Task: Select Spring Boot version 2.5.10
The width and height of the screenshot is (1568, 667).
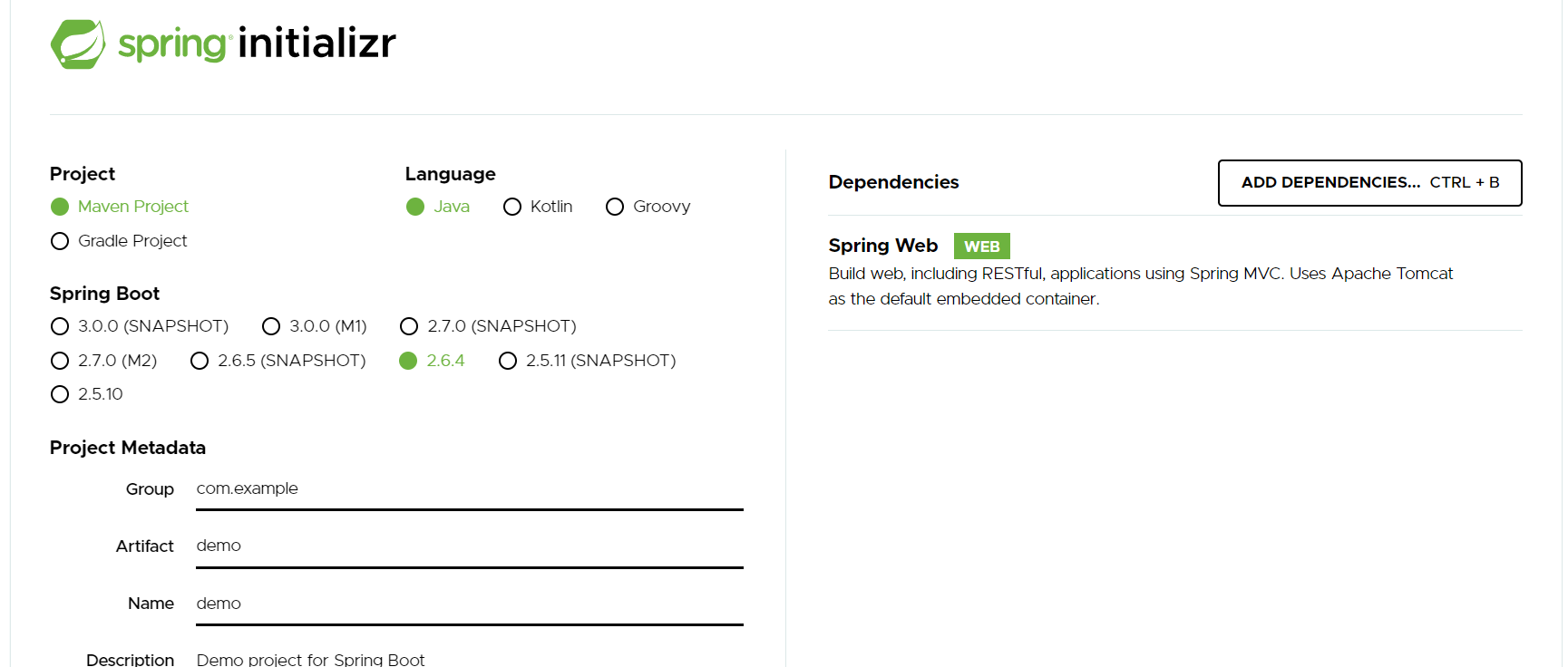Action: coord(60,394)
